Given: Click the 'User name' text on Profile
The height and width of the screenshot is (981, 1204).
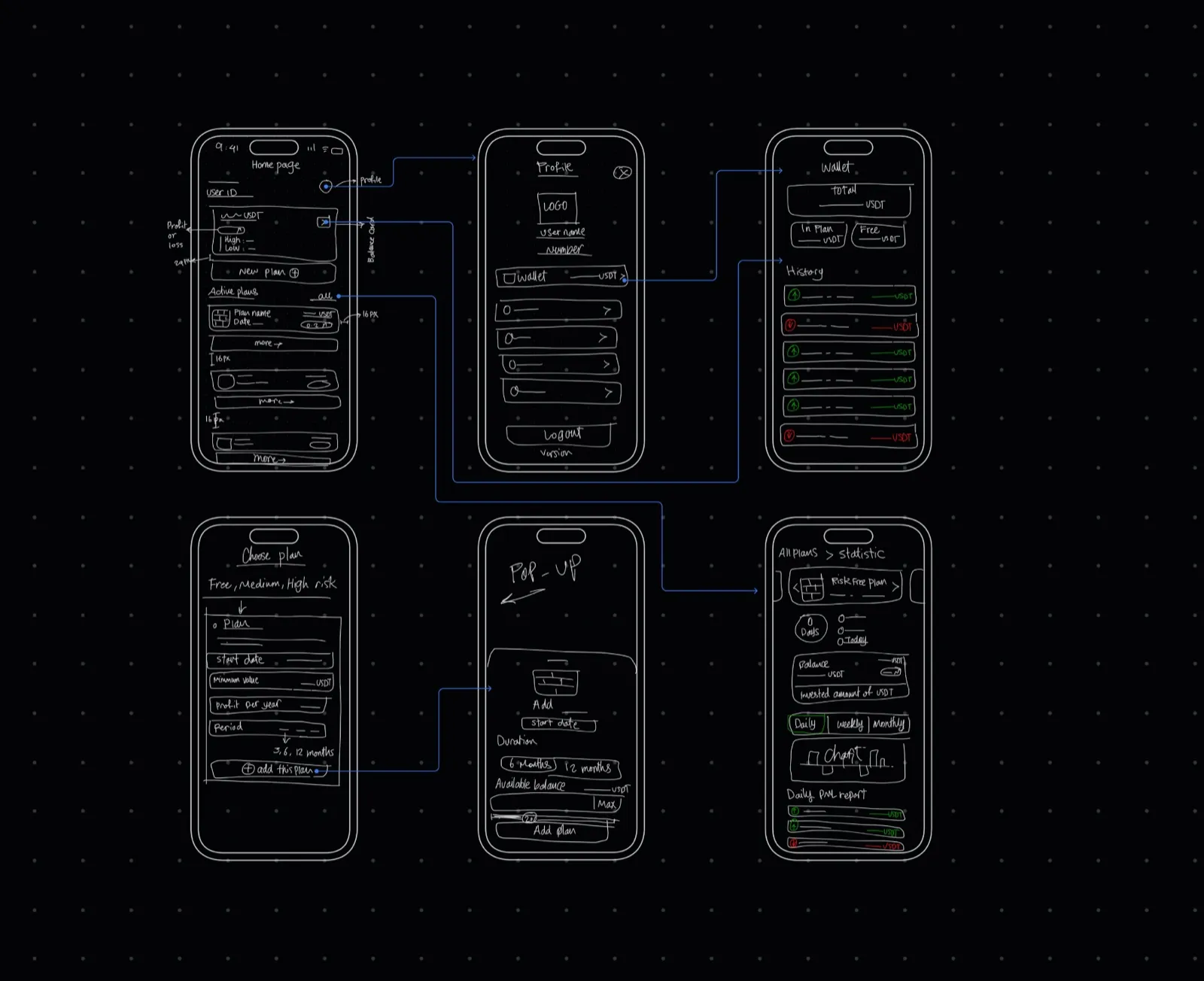Looking at the screenshot, I should click(x=562, y=232).
